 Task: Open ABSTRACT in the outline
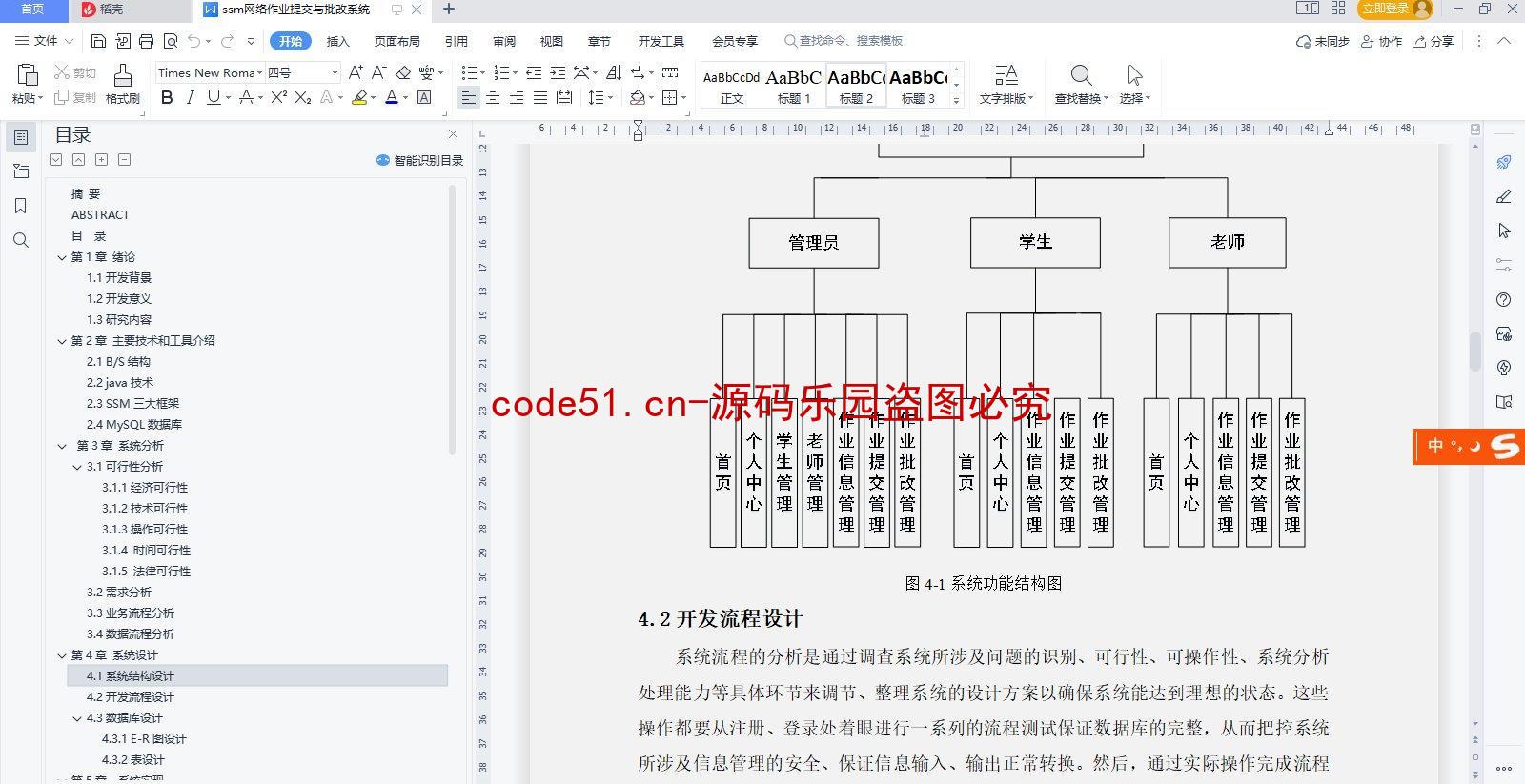tap(100, 215)
